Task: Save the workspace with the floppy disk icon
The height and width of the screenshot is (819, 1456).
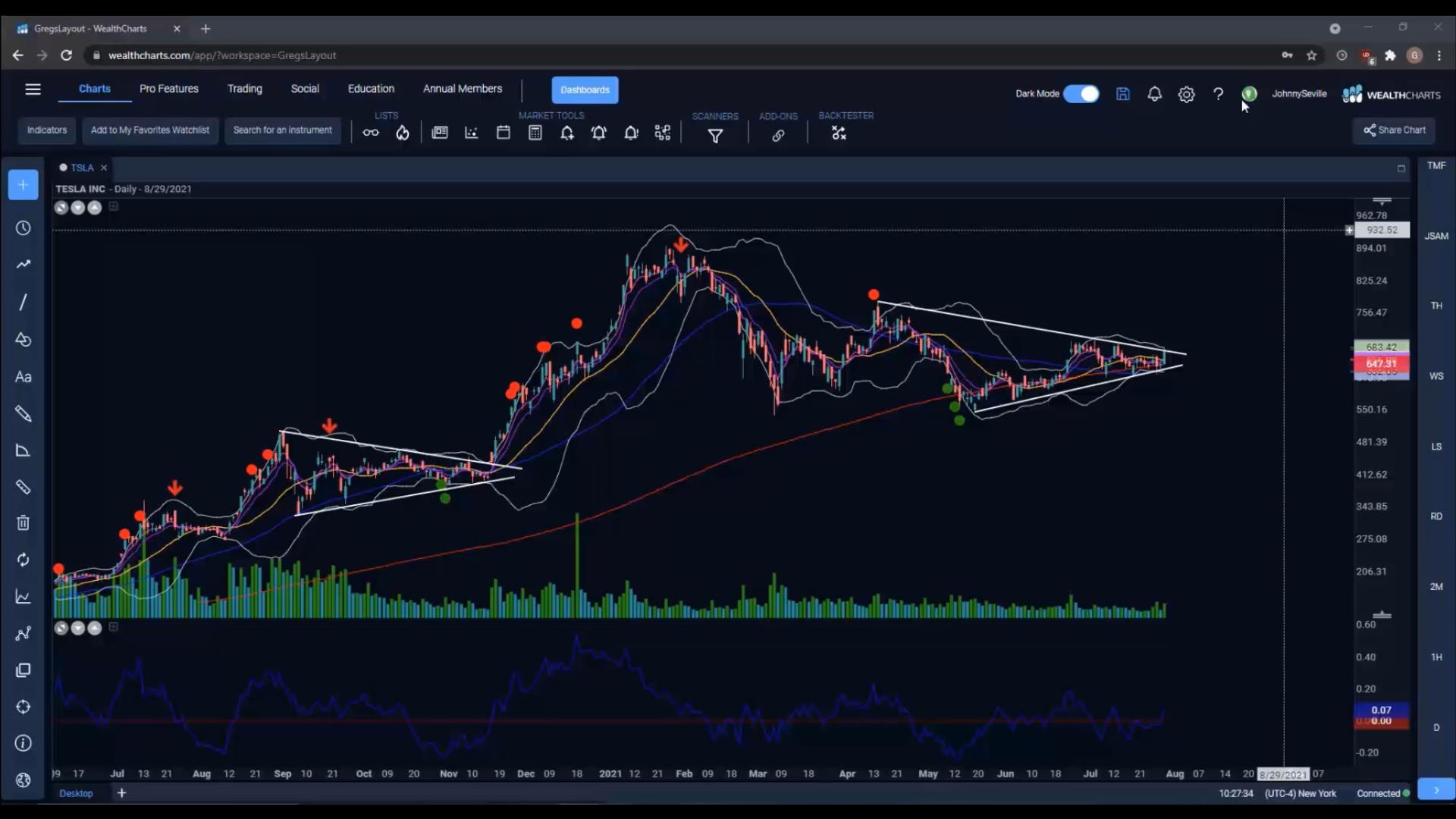Action: tap(1123, 94)
